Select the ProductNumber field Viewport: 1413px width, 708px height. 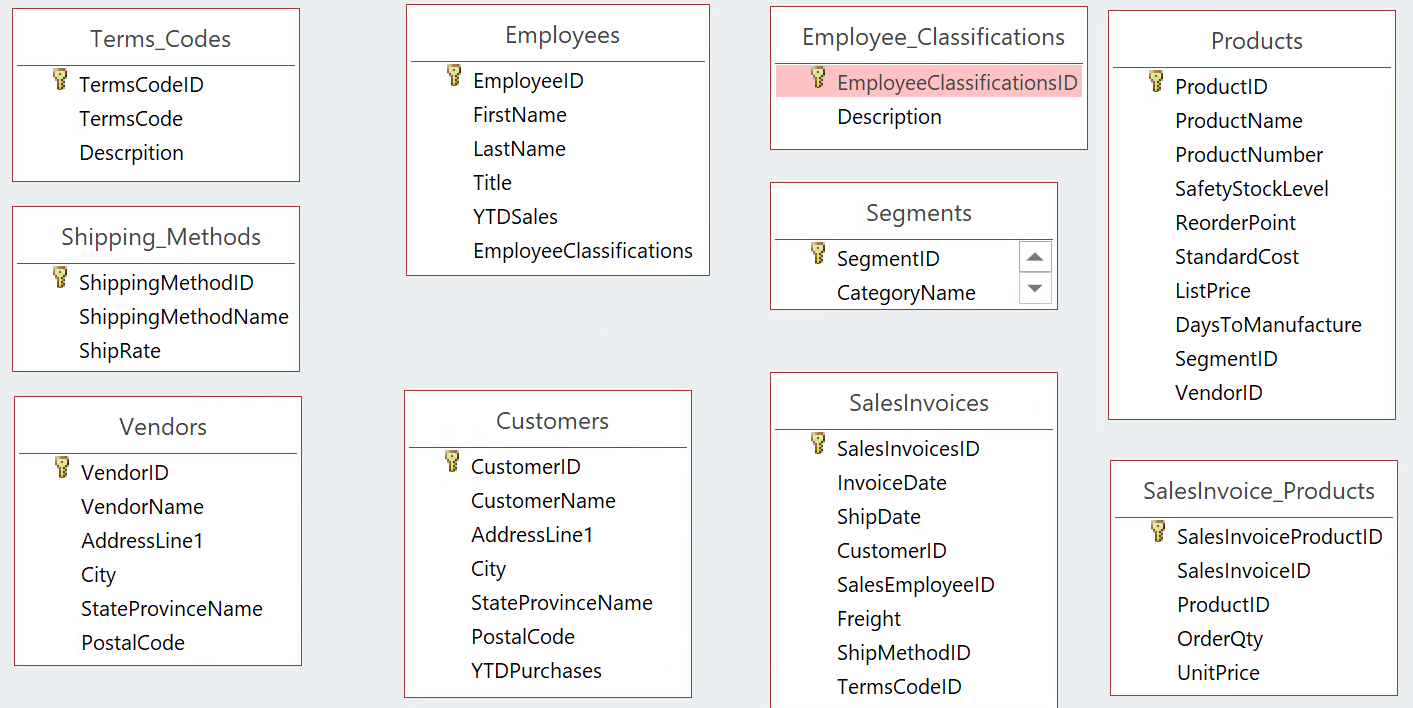point(1249,155)
